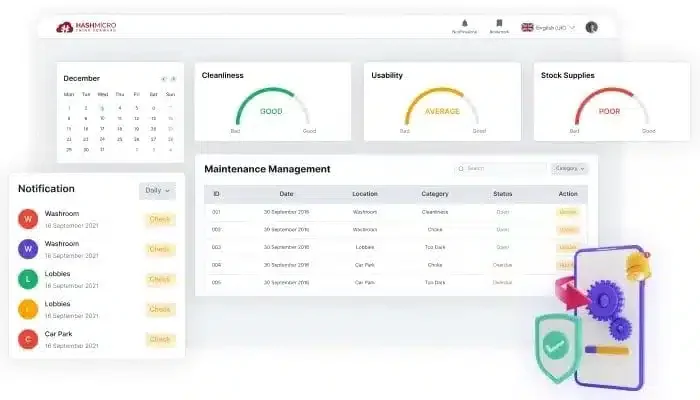Go to previous month in calendar
Screen dimensions: 700x400
click(x=164, y=79)
